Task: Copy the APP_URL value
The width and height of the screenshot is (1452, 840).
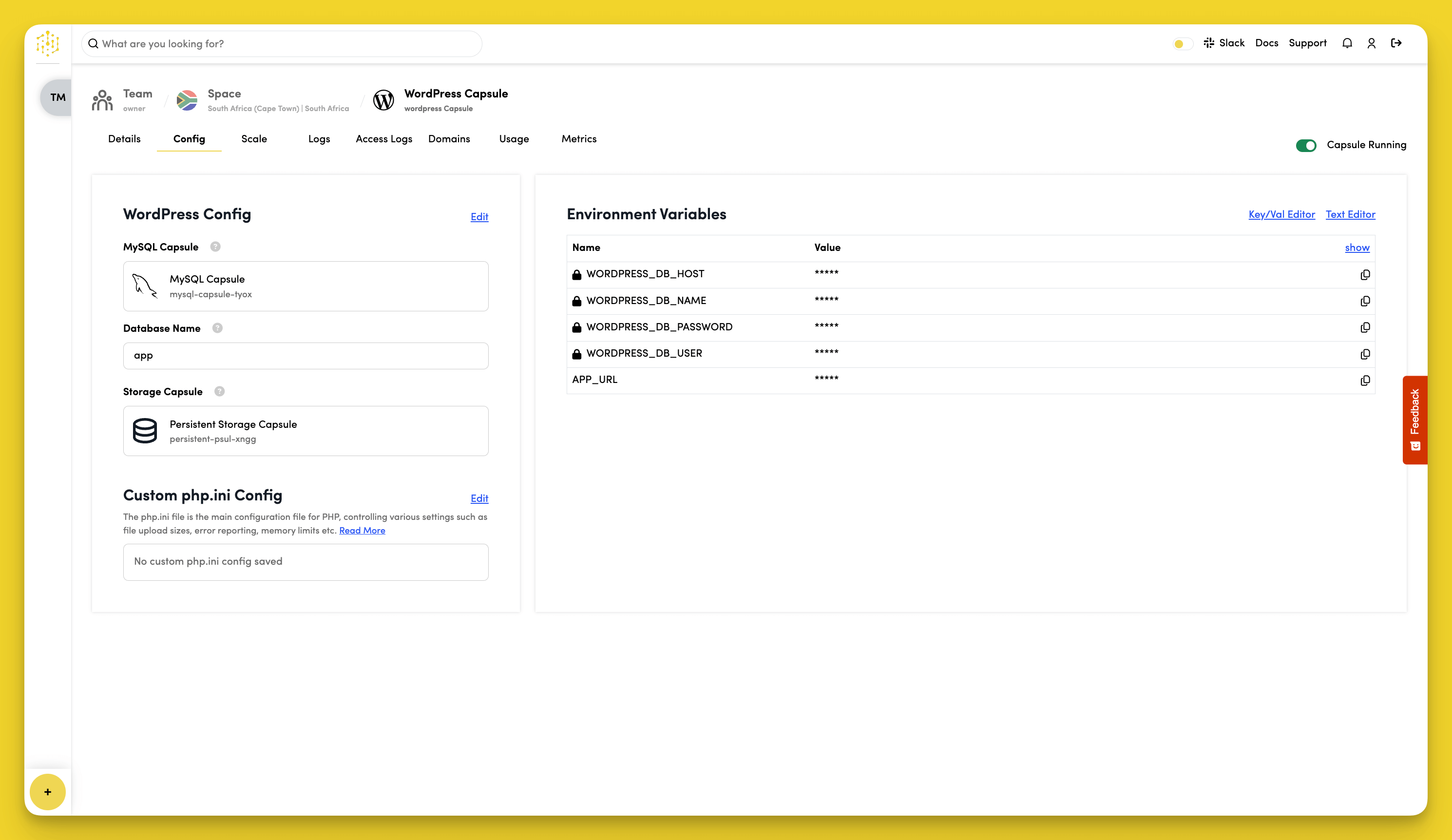Action: point(1365,380)
